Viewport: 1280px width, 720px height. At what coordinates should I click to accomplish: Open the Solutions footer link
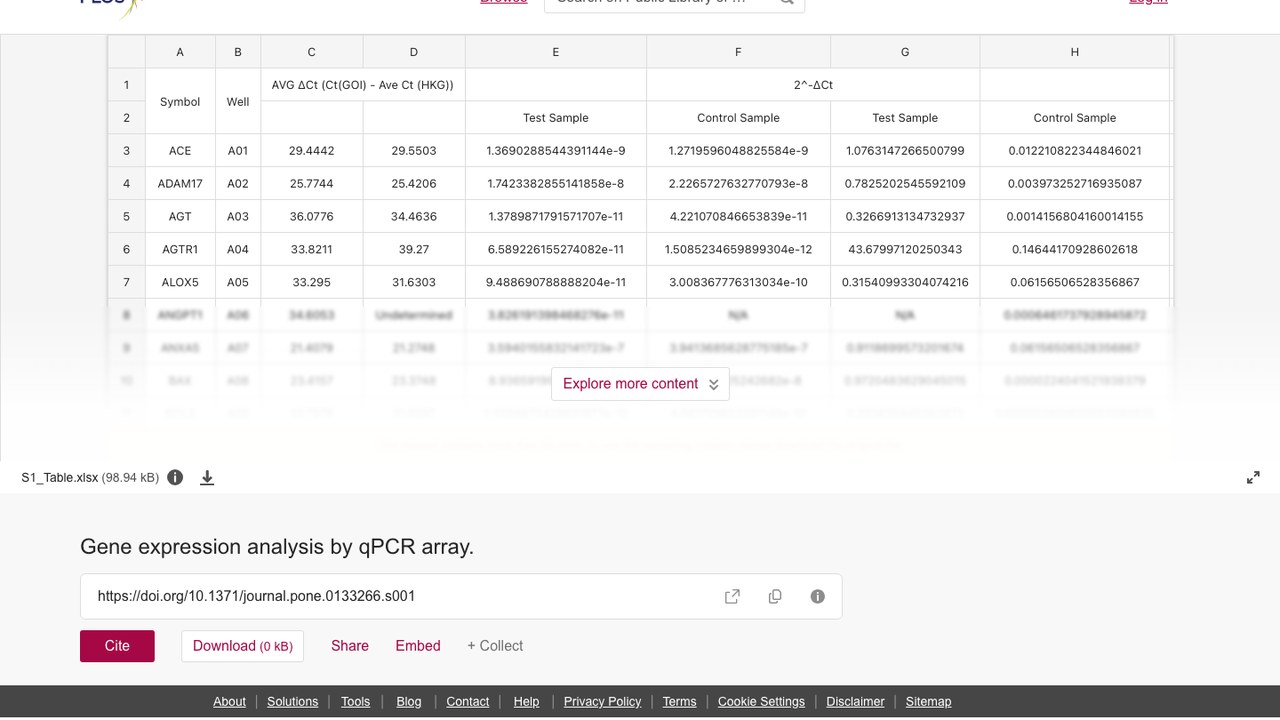[293, 702]
